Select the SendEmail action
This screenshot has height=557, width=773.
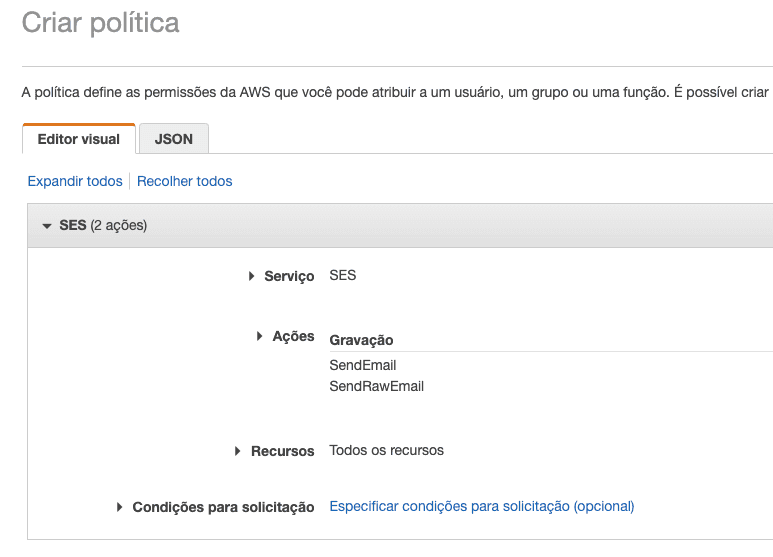click(x=363, y=365)
